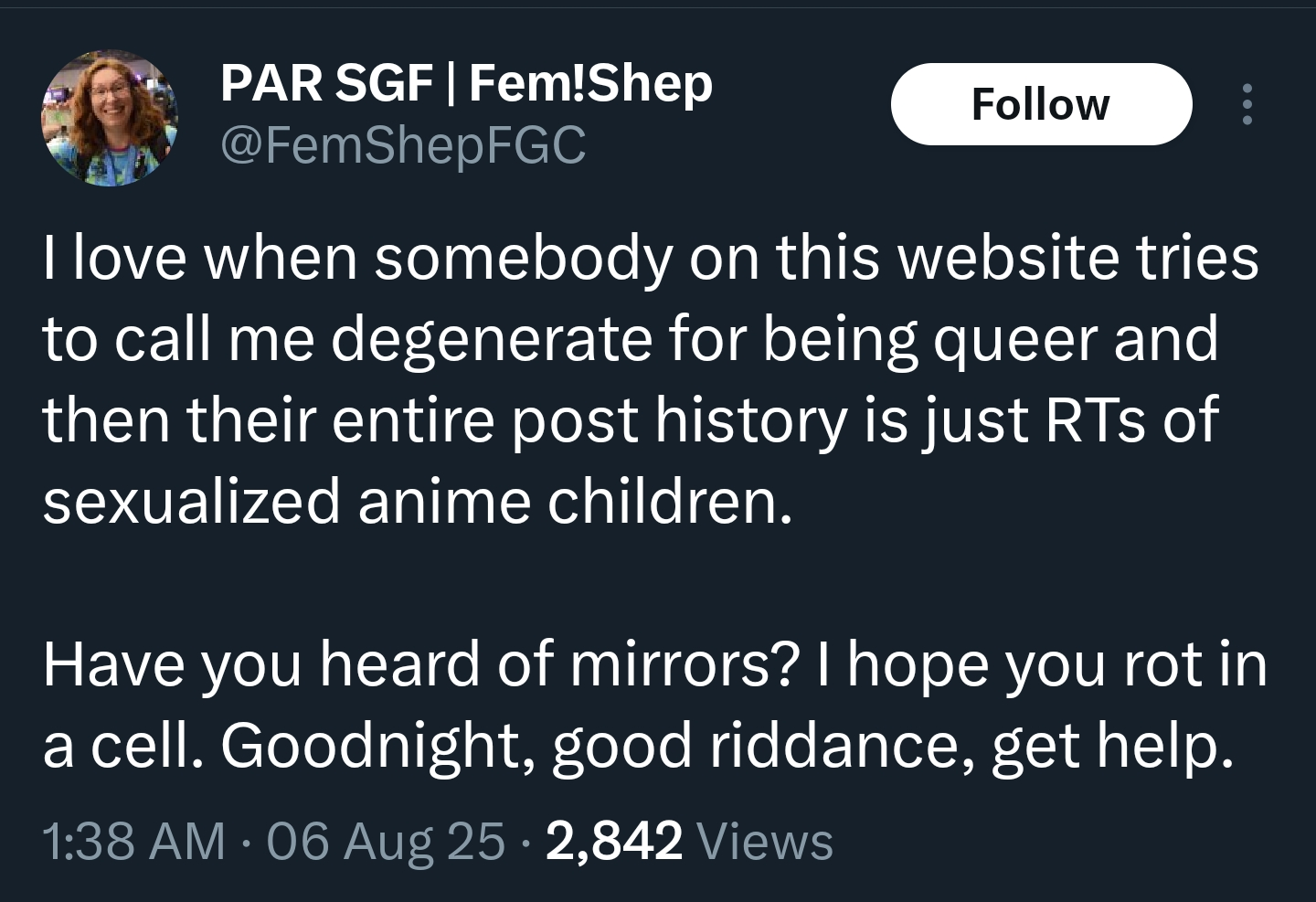Click the word 'degenerate' in the tweet
Screen dimensions: 1316x902
(493, 339)
